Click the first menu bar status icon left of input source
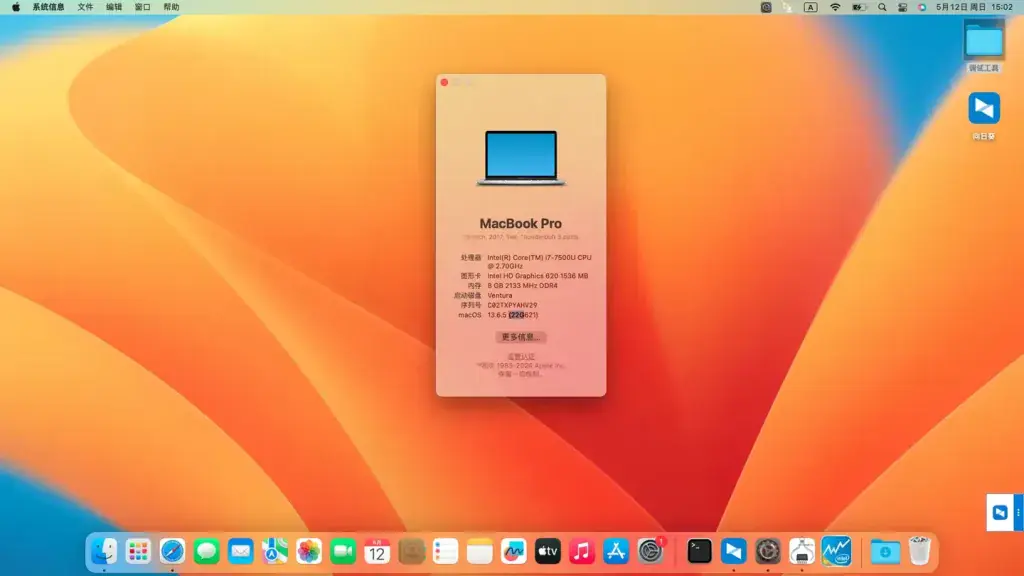The width and height of the screenshot is (1024, 576). click(x=766, y=7)
